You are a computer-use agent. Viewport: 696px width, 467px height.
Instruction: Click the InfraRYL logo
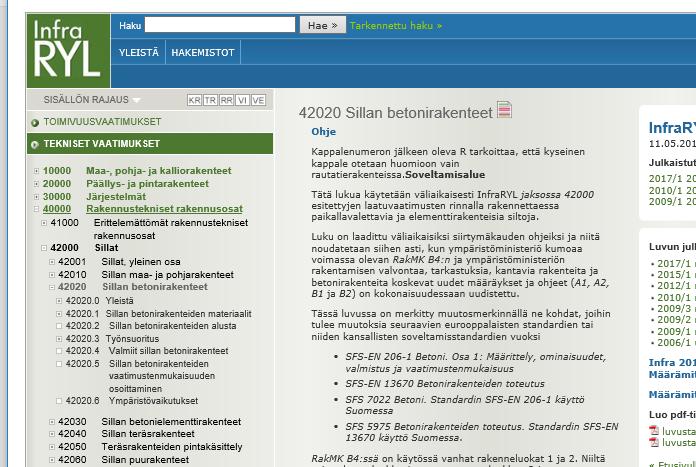[x=68, y=51]
